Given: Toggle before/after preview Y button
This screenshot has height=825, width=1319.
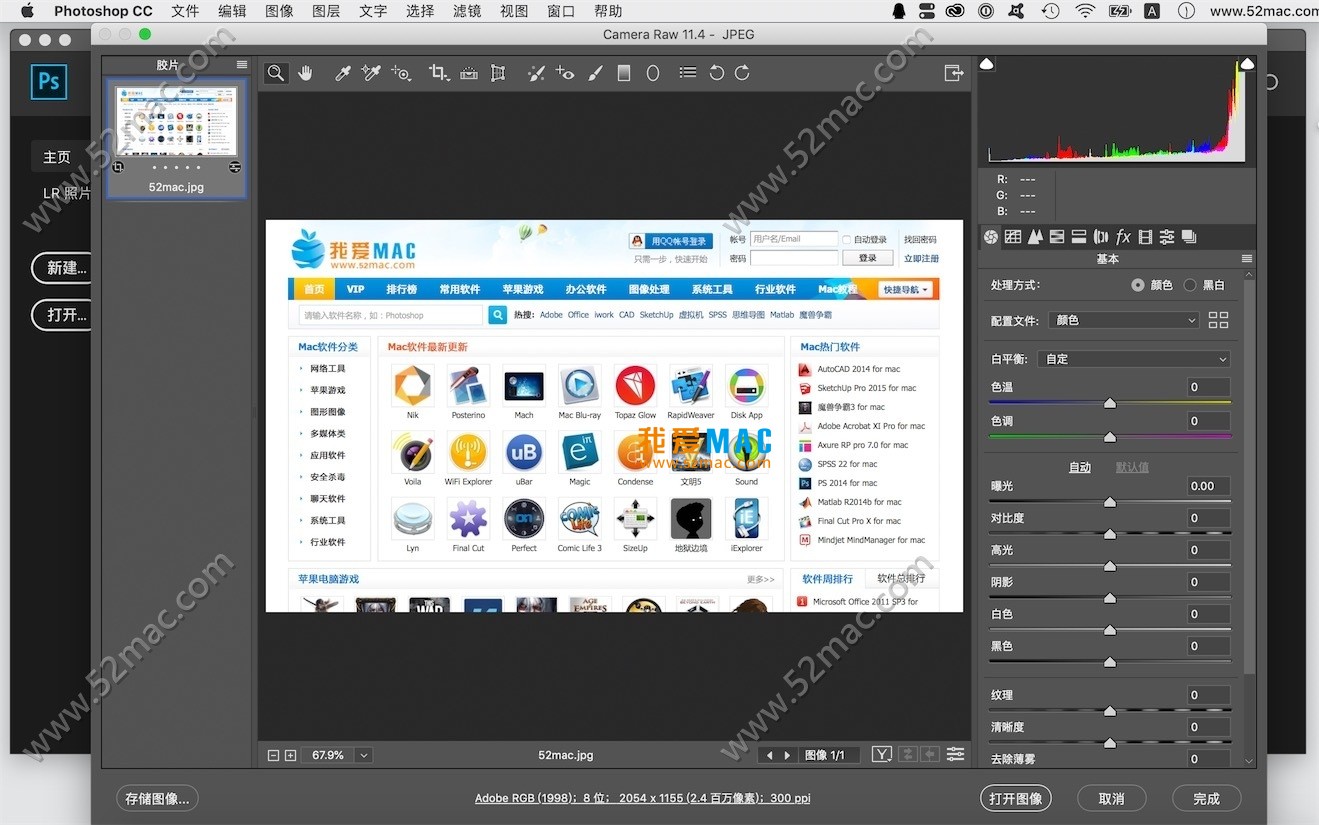Looking at the screenshot, I should coord(881,755).
